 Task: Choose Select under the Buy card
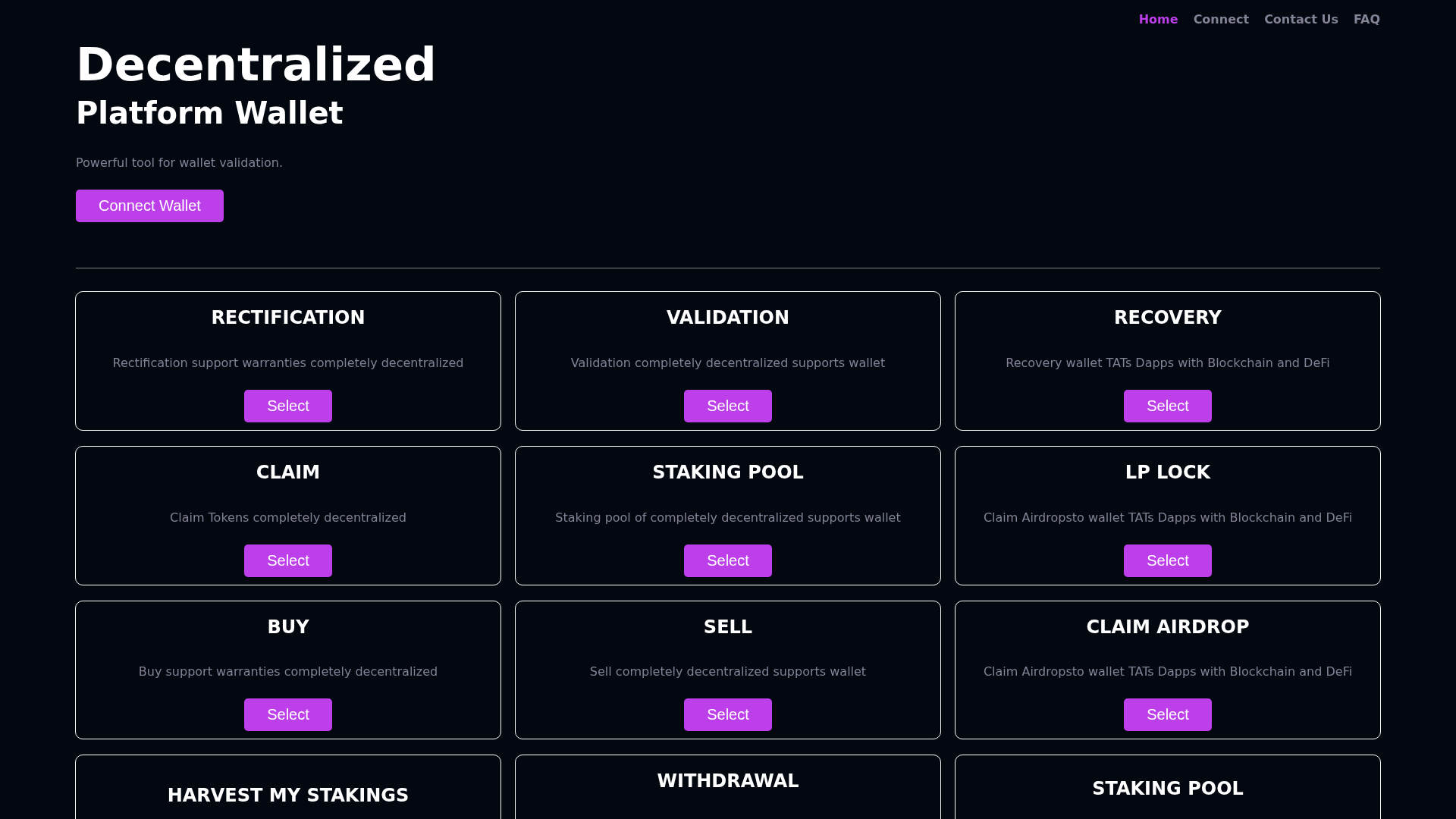287,715
